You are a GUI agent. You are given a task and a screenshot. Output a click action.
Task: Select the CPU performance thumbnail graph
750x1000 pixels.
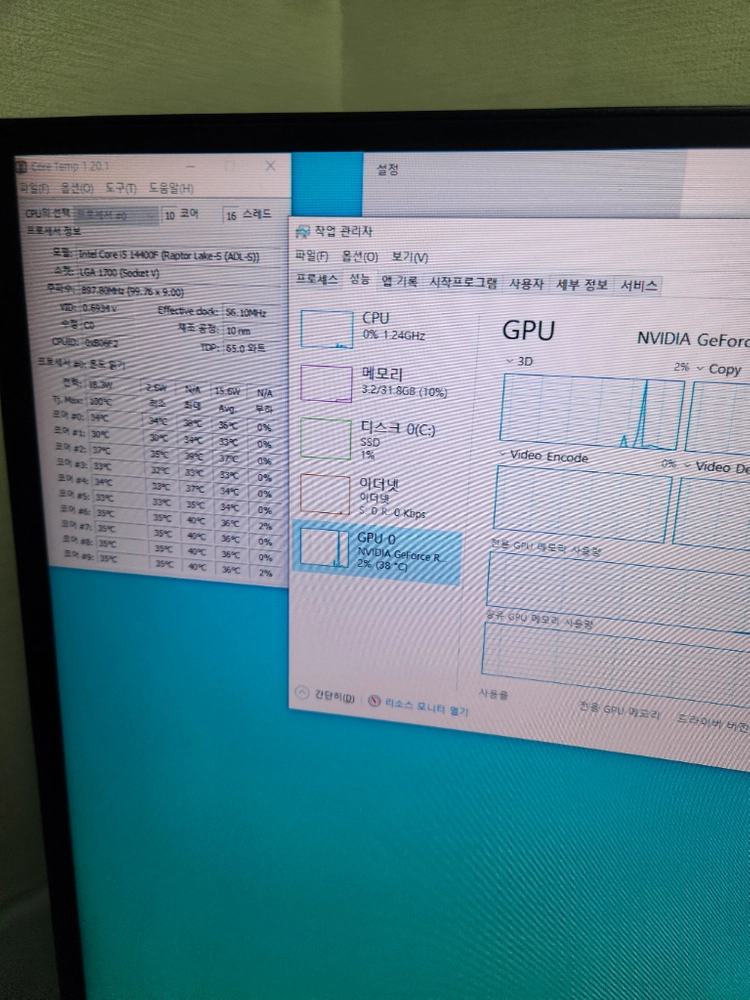tap(327, 329)
